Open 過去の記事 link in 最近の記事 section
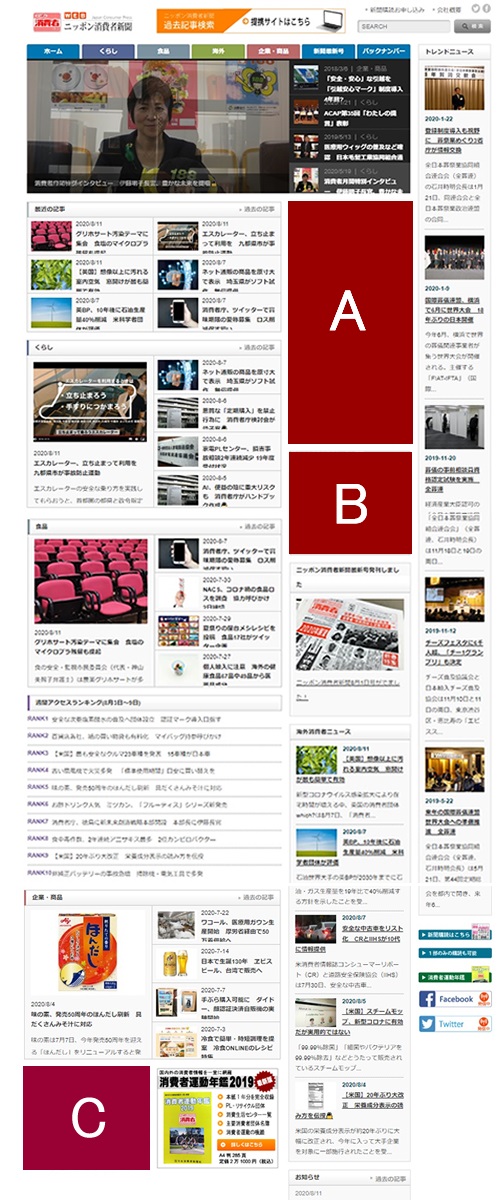The height and width of the screenshot is (1200, 500). [x=257, y=209]
